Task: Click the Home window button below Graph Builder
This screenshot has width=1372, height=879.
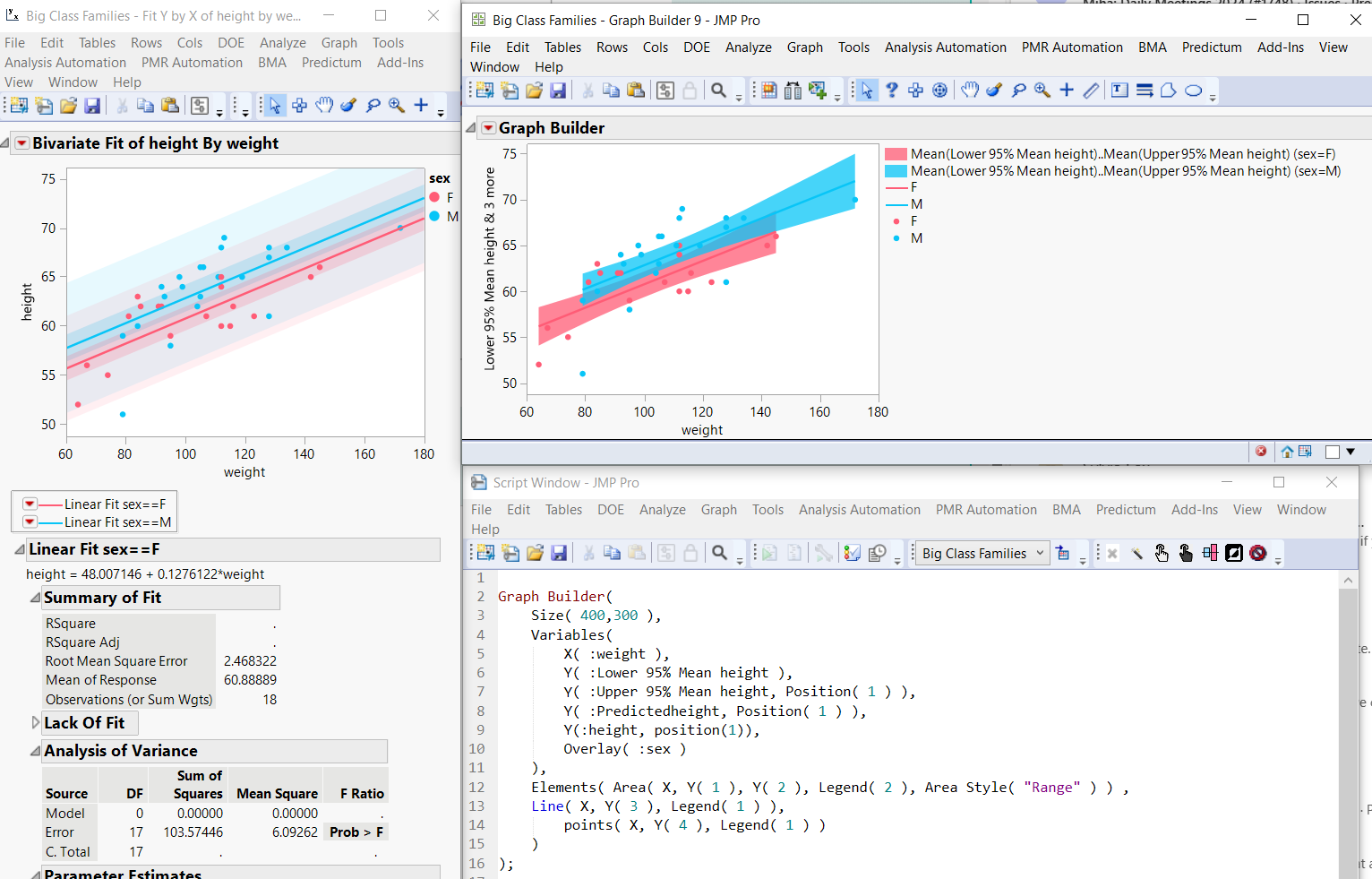Action: point(1287,452)
